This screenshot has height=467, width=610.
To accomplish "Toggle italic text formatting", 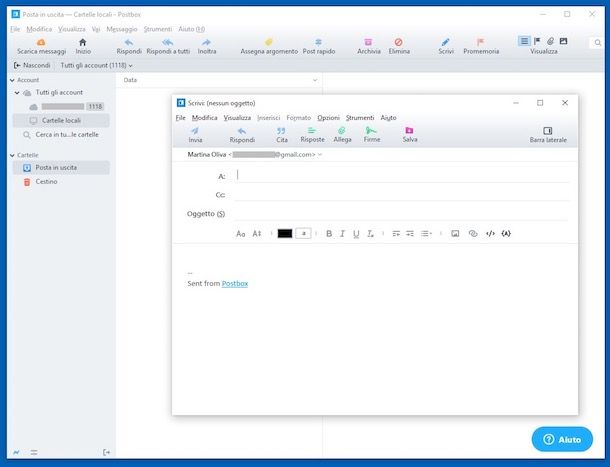I will click(342, 233).
